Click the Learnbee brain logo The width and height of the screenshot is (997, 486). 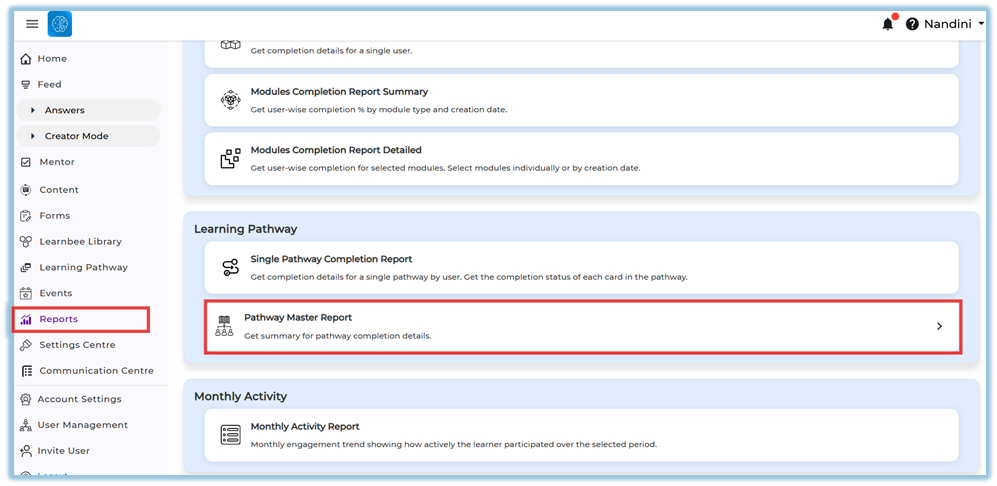(60, 24)
